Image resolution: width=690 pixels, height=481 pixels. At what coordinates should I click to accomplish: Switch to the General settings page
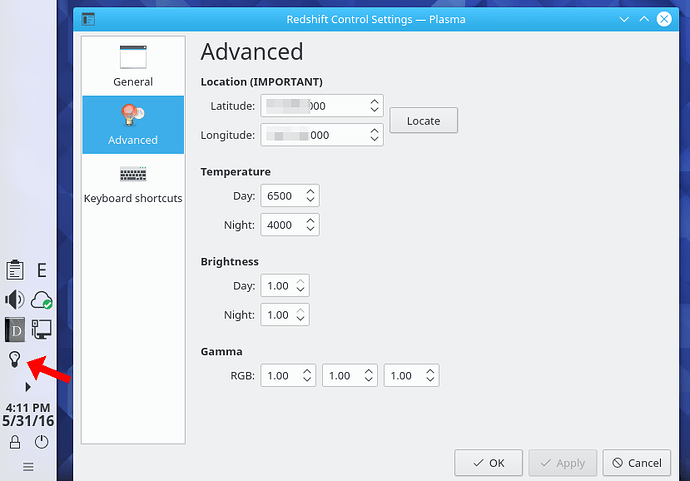[x=133, y=66]
